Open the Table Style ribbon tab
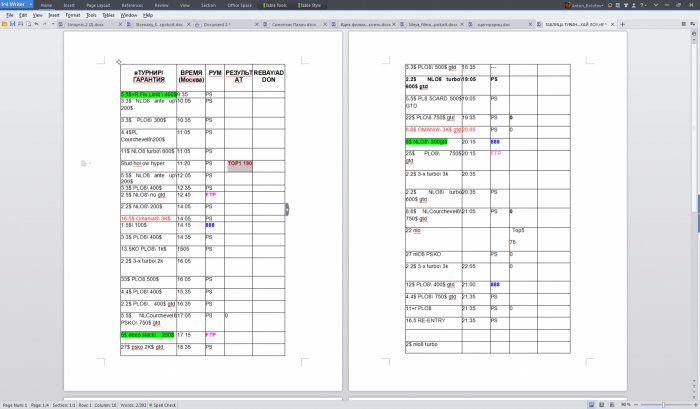Viewport: 700px width, 409px height. click(x=310, y=5)
